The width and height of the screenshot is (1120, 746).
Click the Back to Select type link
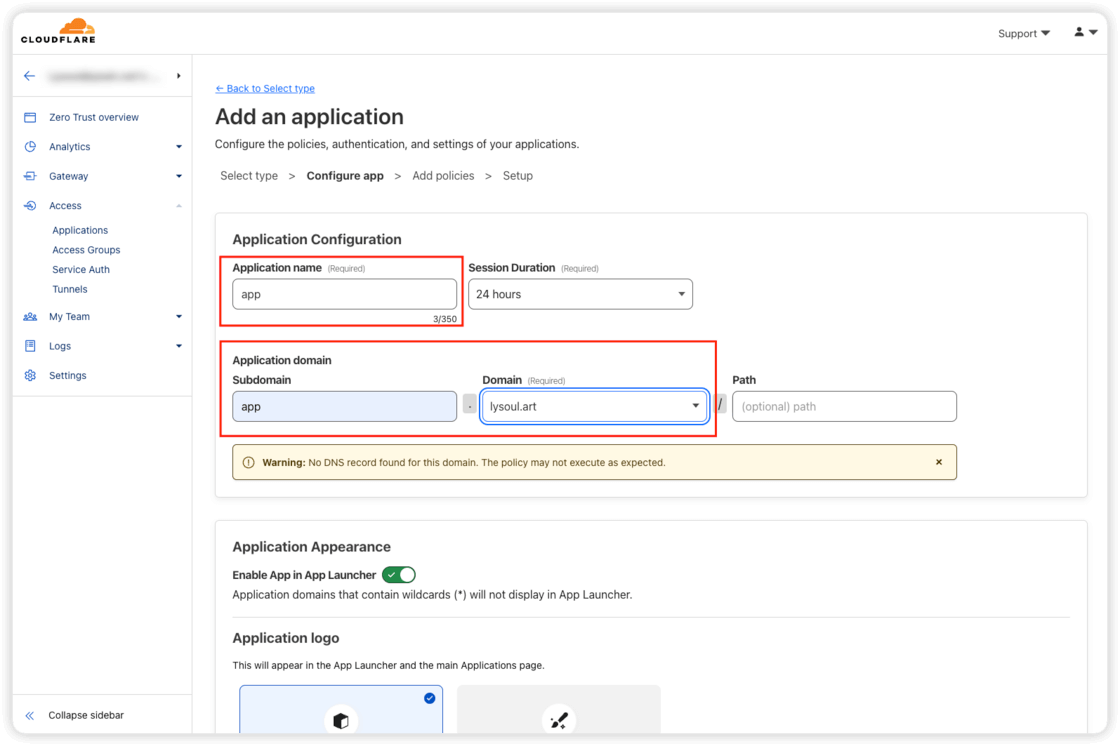coord(265,88)
